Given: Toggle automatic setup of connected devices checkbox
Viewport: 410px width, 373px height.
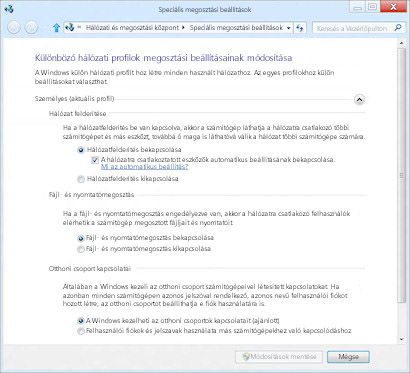Looking at the screenshot, I should tap(95, 160).
